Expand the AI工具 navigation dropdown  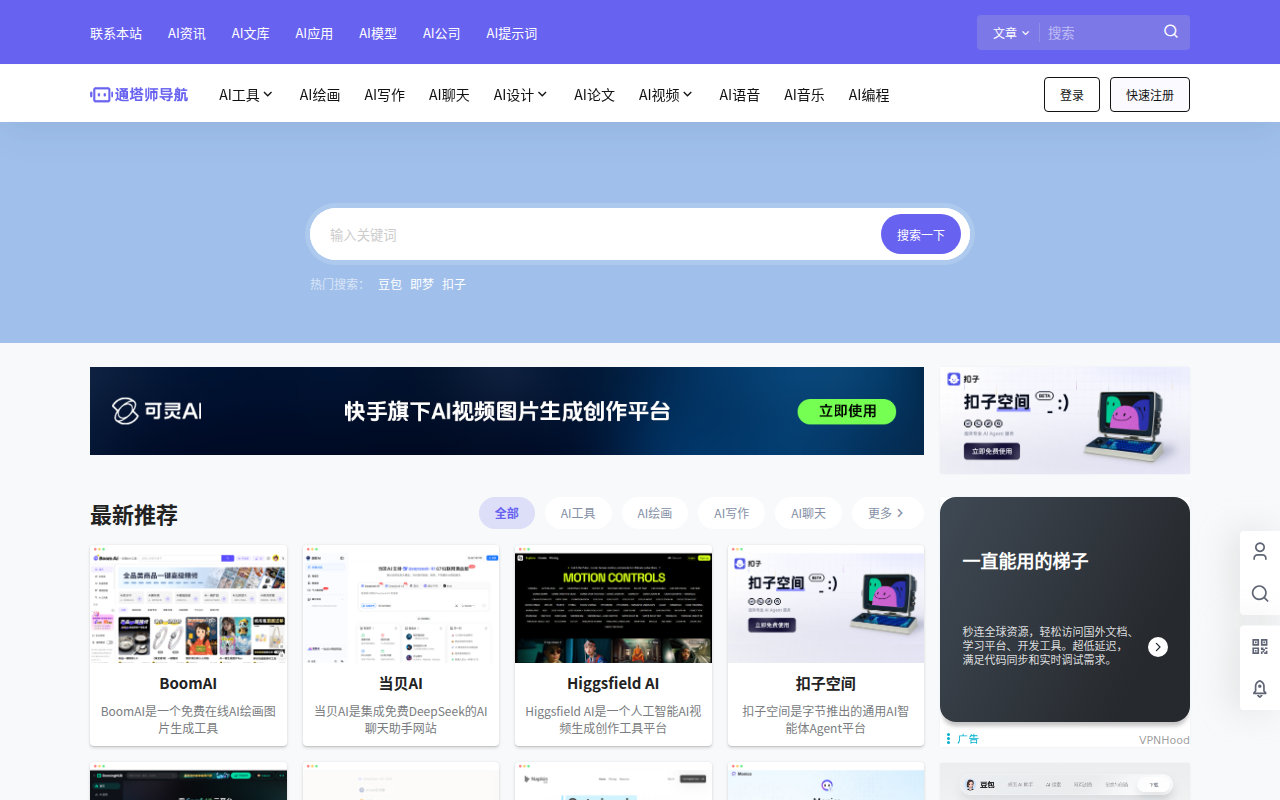(246, 95)
